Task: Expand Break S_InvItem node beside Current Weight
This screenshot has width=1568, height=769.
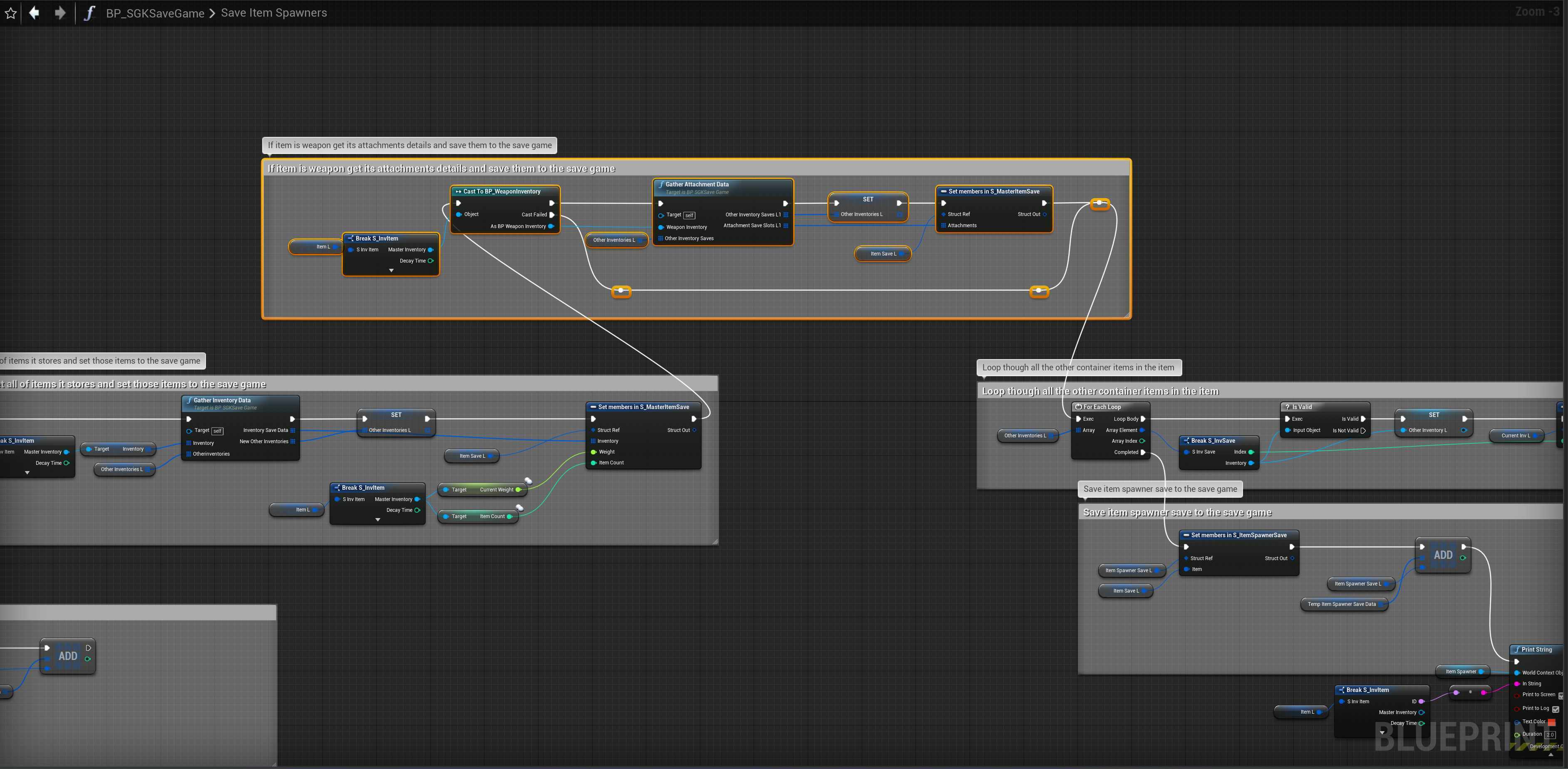Action: click(377, 519)
